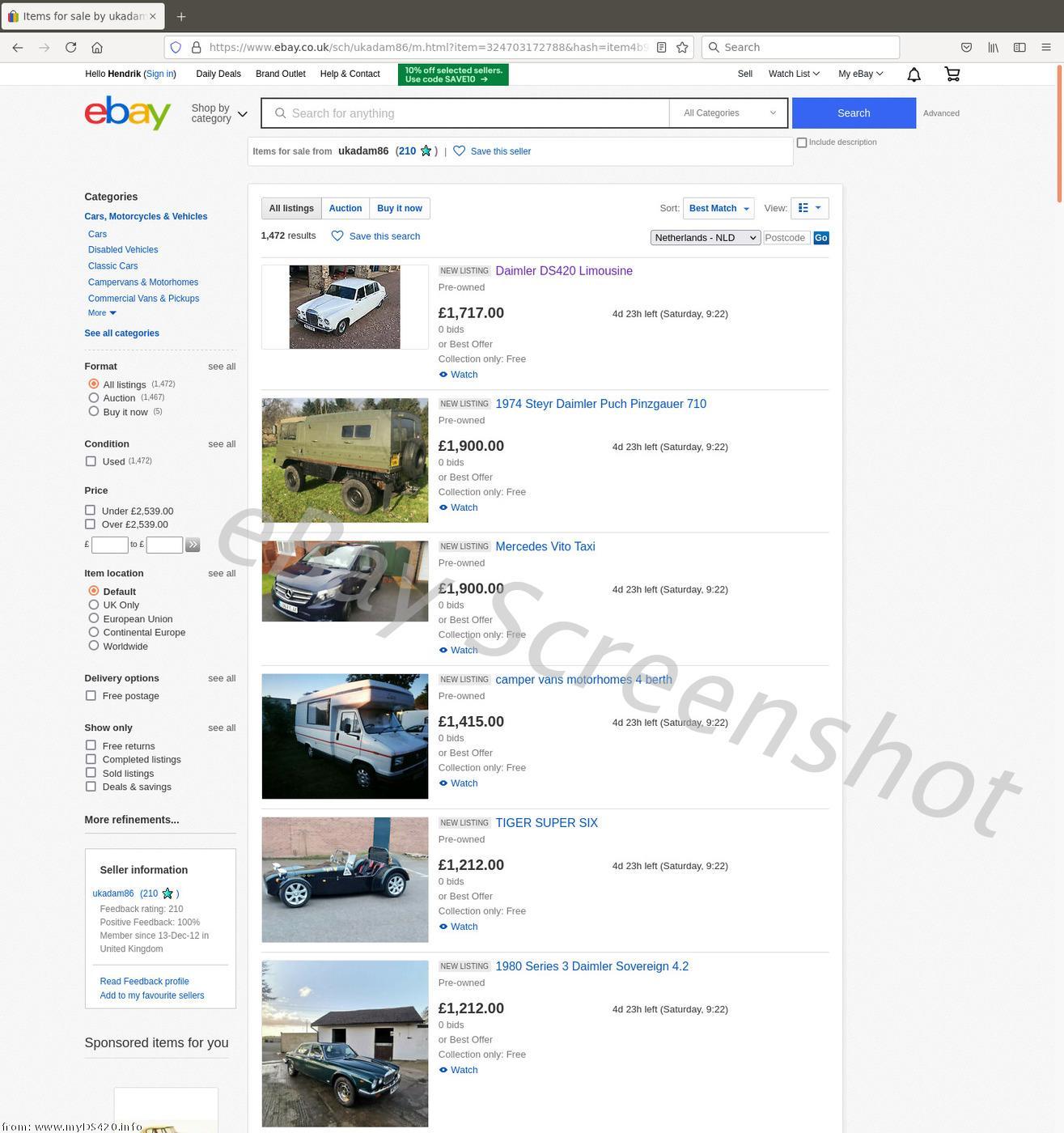Open the Netherlands - NLD country selector
Image resolution: width=1064 pixels, height=1133 pixels.
705,238
